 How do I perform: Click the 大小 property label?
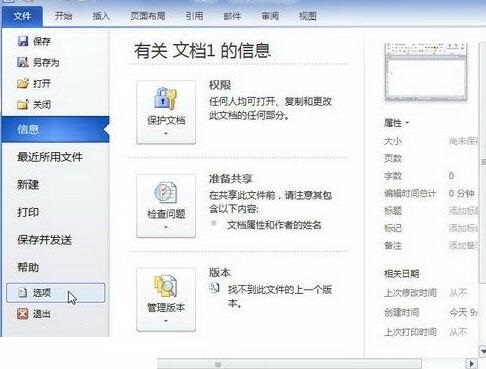(393, 141)
